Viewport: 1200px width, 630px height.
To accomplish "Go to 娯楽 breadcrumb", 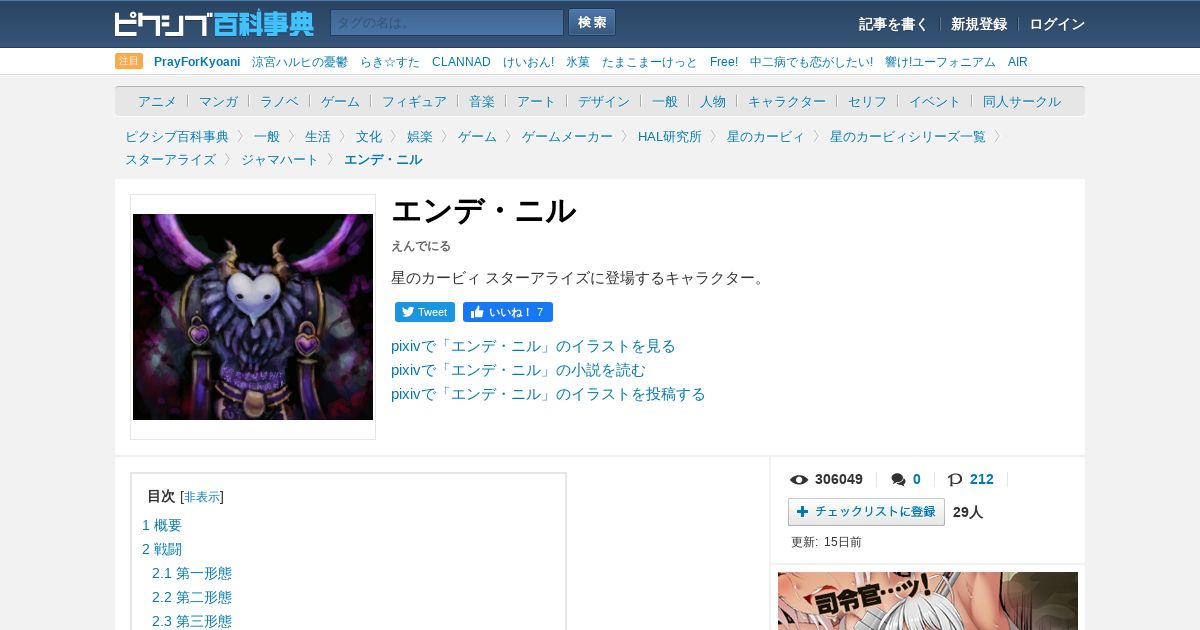I will pos(420,136).
